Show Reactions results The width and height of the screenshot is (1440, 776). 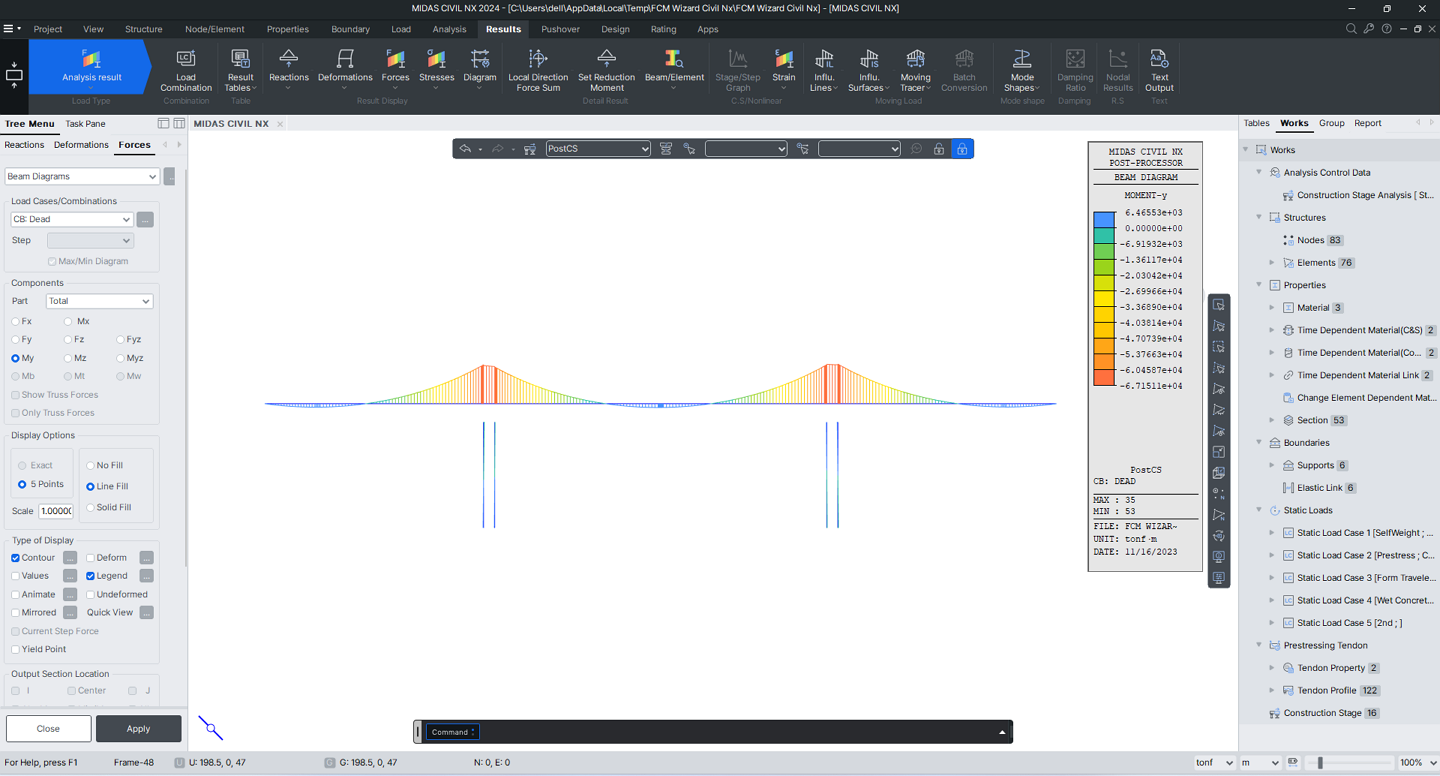[x=289, y=70]
